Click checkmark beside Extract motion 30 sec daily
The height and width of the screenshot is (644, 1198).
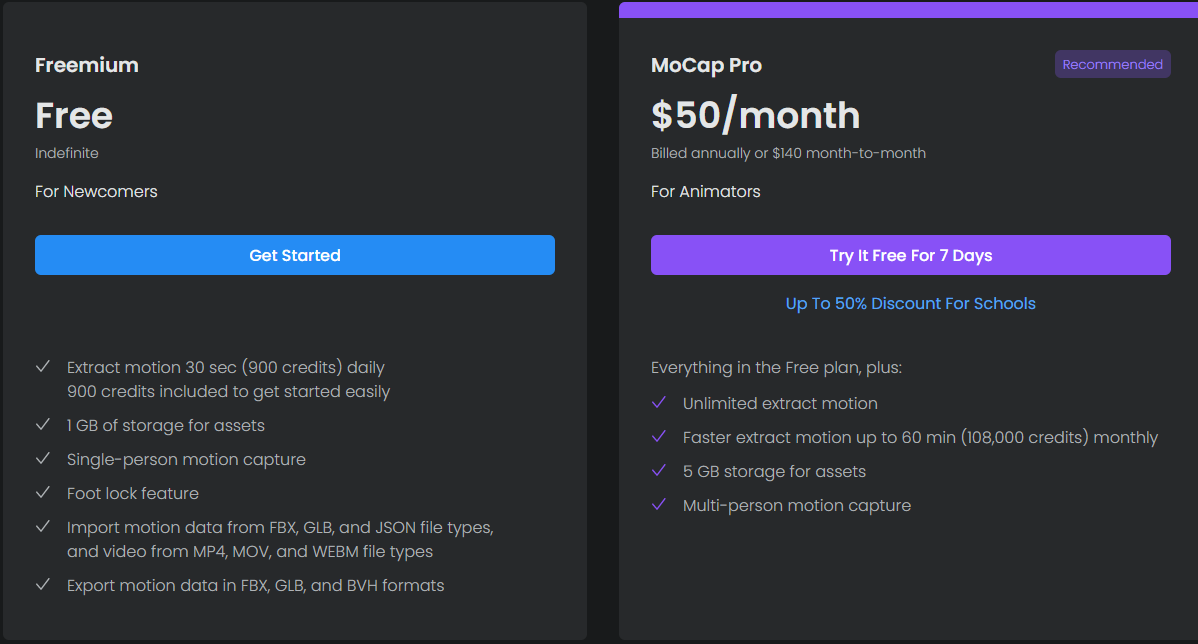[x=44, y=367]
